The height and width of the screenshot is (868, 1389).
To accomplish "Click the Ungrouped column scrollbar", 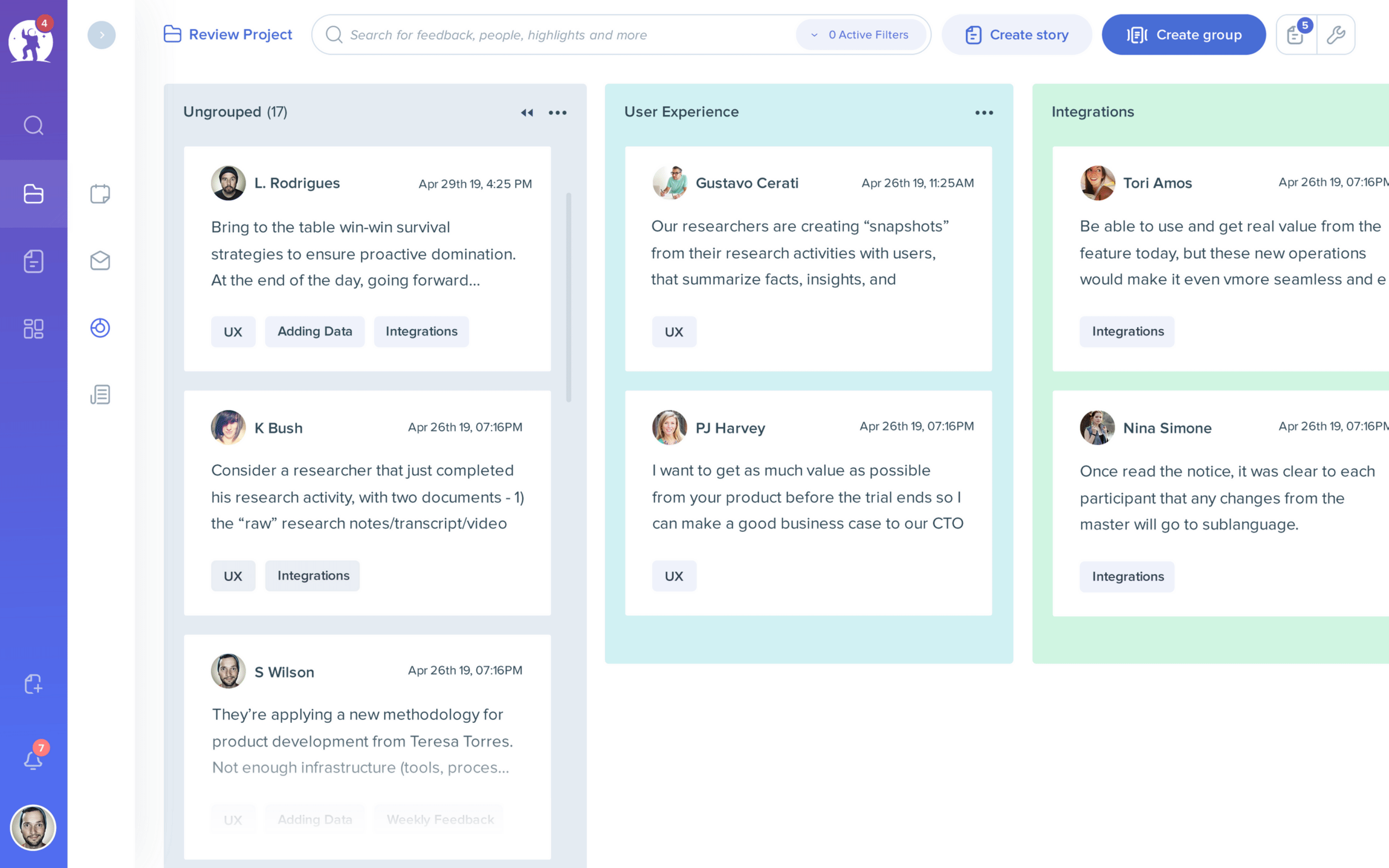I will (x=568, y=298).
